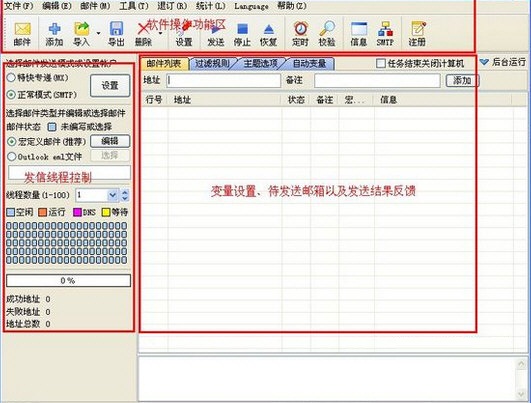This screenshot has width=531, height=403.
Task: Select the Outlook eml文件 radio button
Action: coord(12,156)
